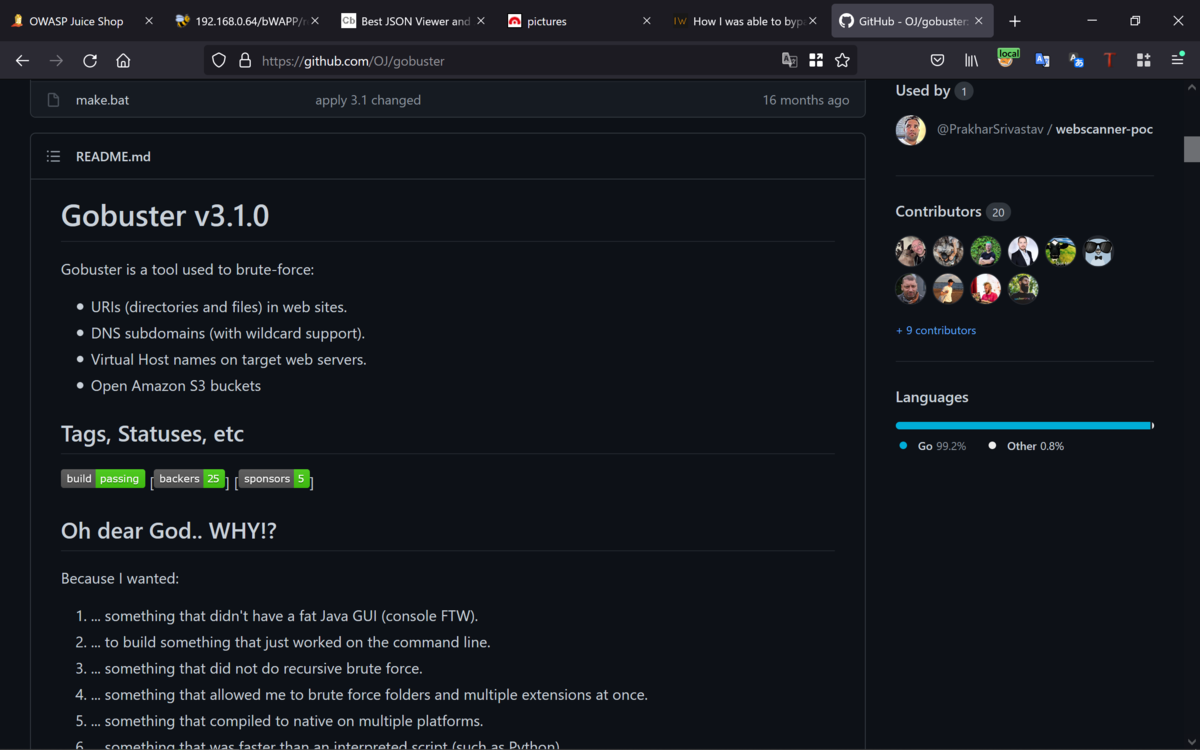Image resolution: width=1200 pixels, height=750 pixels.
Task: Click the sunglasses contributor avatar
Action: point(1098,251)
